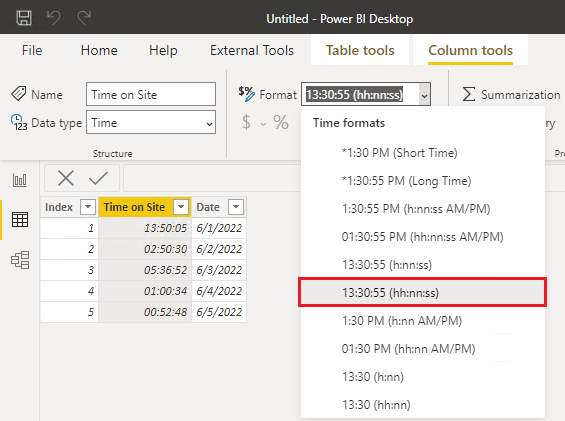Image resolution: width=565 pixels, height=421 pixels.
Task: Click the Redo arrow icon
Action: (x=84, y=18)
